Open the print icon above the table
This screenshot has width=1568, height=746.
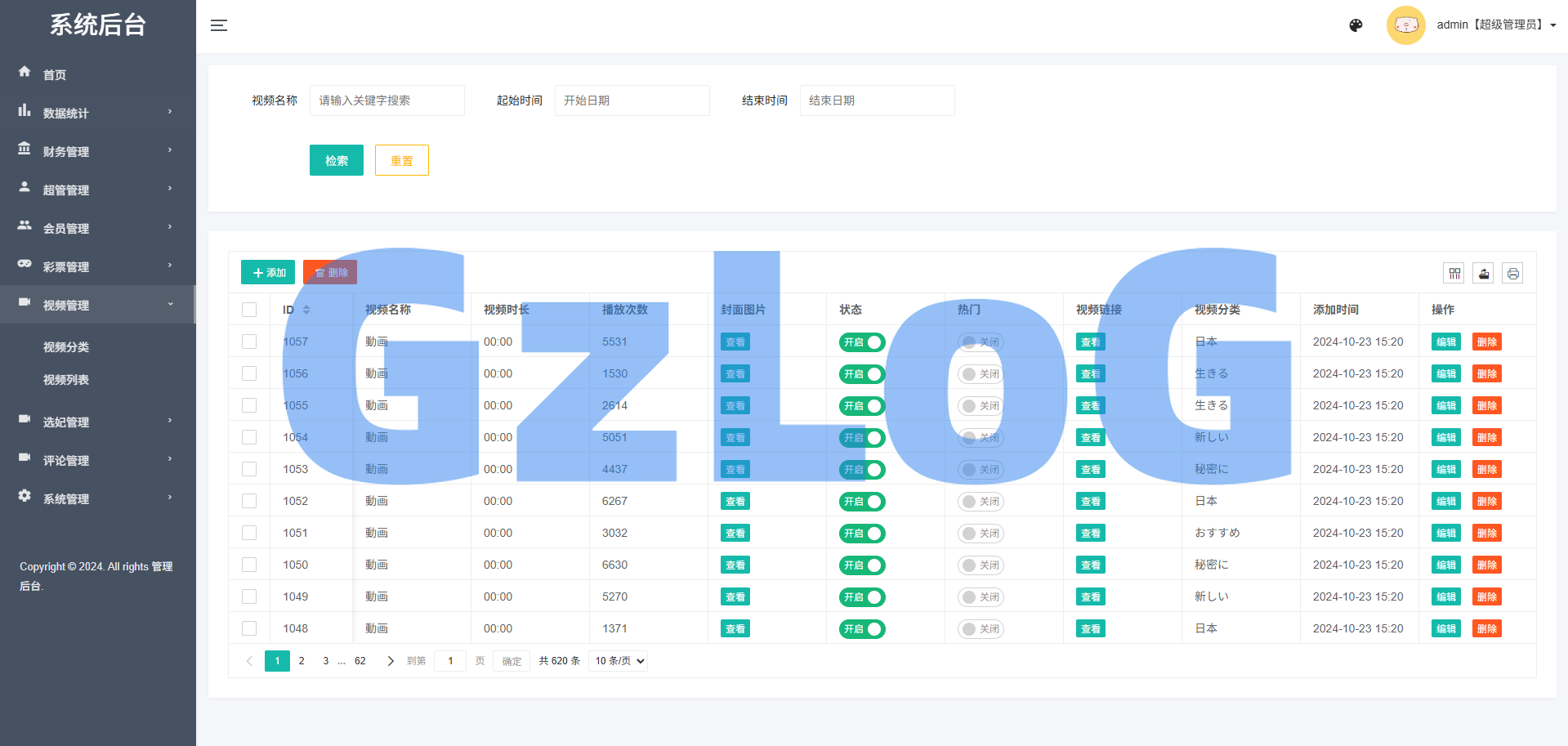1512,273
